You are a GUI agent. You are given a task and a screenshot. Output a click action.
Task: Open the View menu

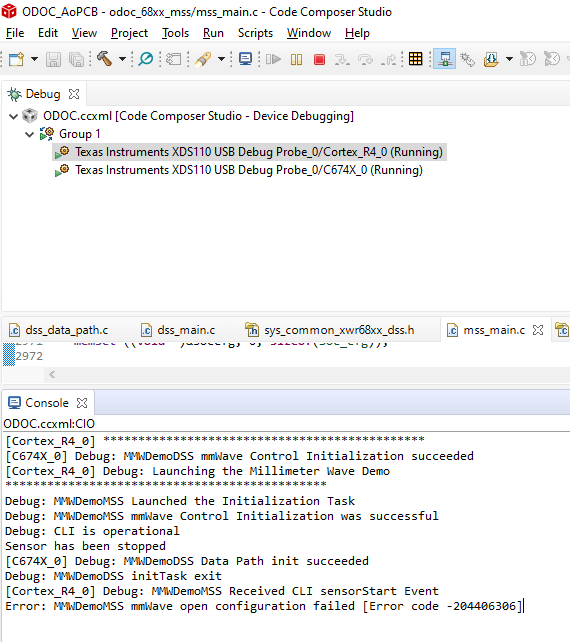coord(84,33)
